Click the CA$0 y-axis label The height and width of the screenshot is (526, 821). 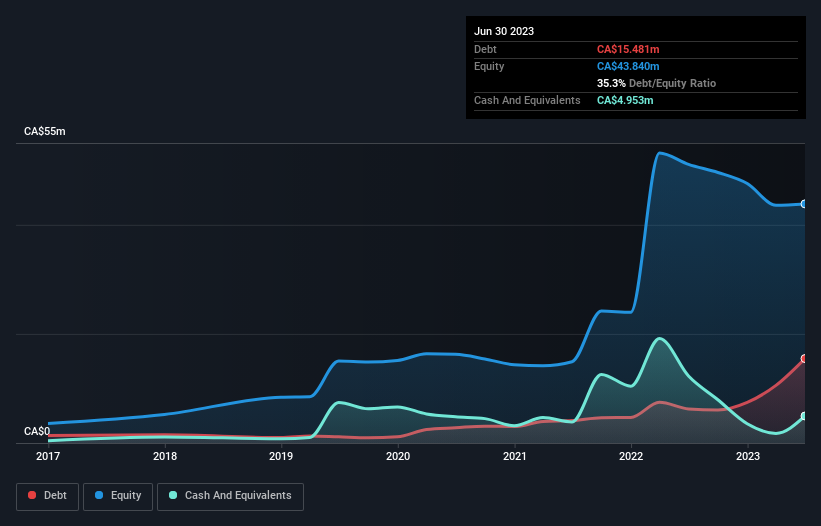click(x=37, y=431)
